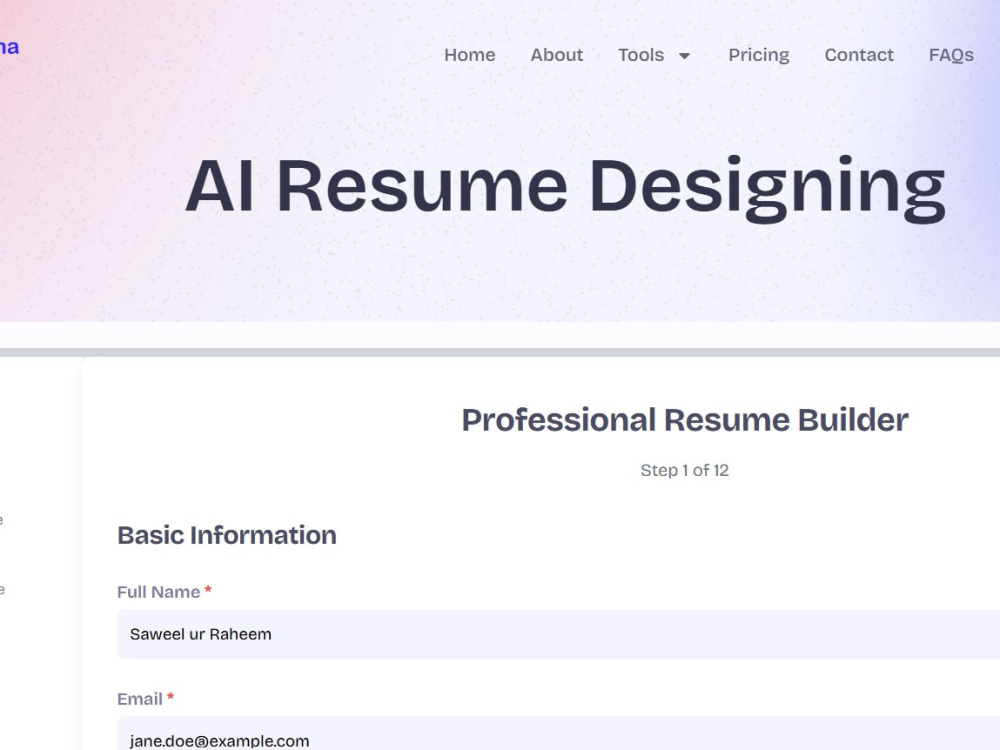The width and height of the screenshot is (1000, 750).
Task: Open the FAQs link
Action: click(951, 55)
